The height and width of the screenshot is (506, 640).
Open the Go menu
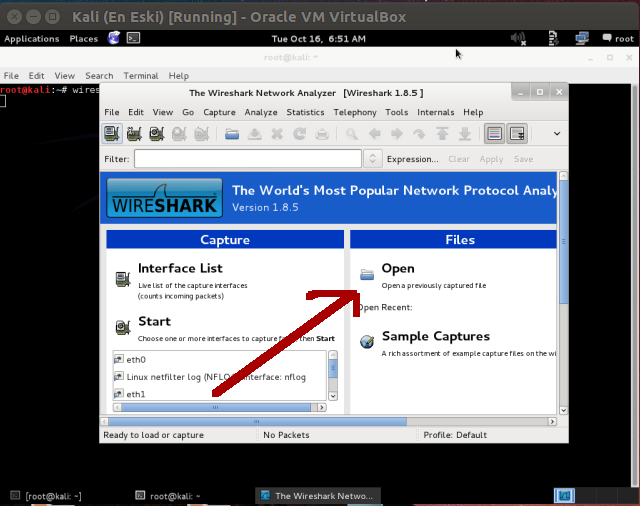[188, 112]
